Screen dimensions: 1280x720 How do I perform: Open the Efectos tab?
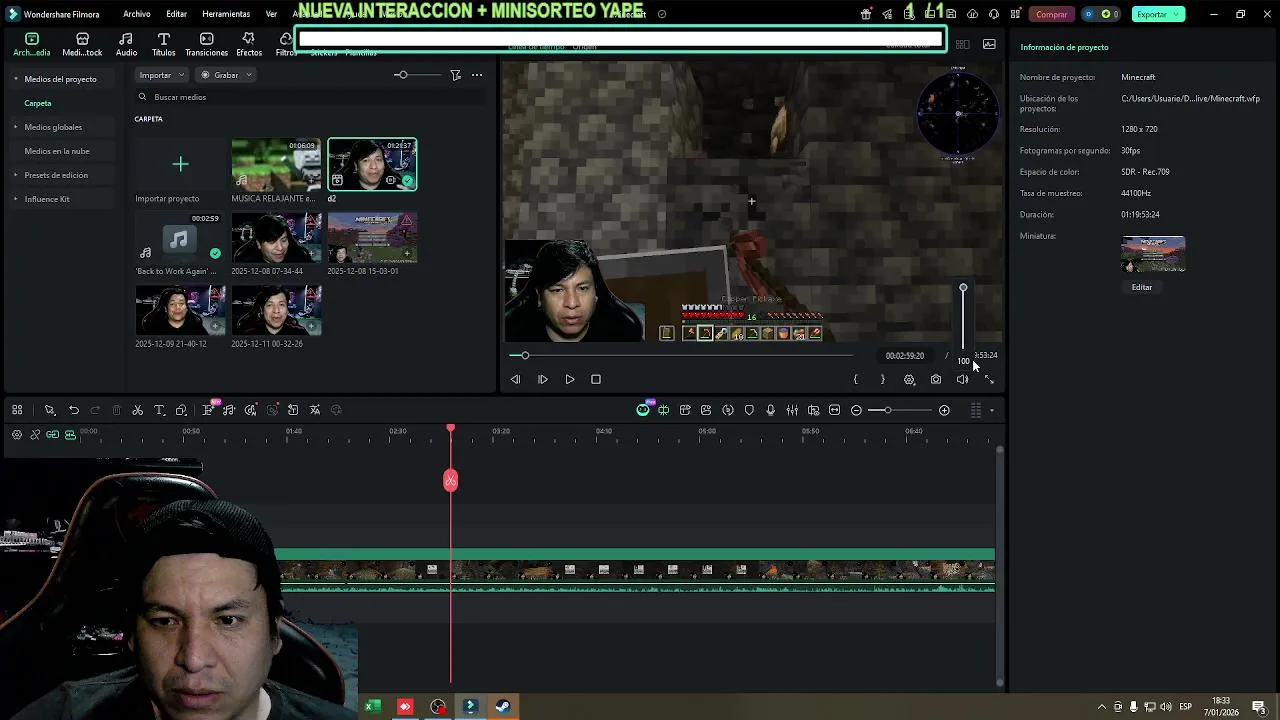[x=249, y=44]
